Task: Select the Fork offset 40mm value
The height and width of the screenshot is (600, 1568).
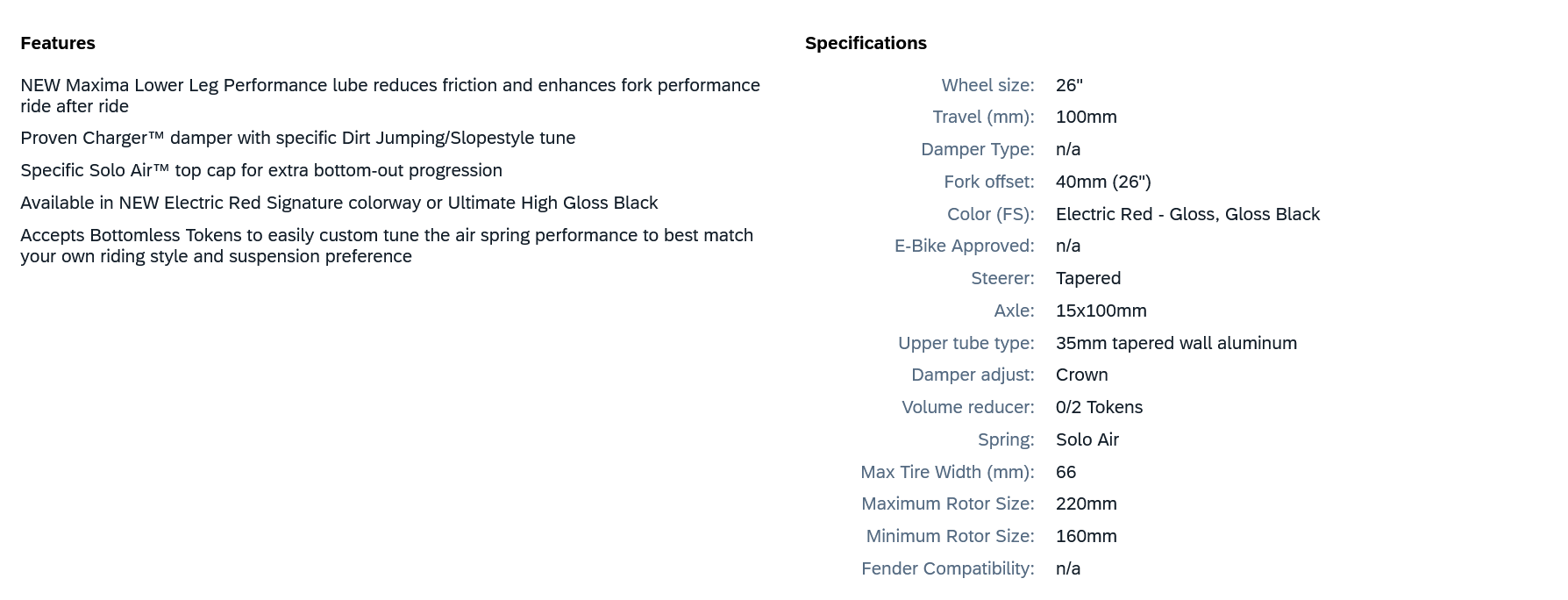Action: [x=1102, y=182]
